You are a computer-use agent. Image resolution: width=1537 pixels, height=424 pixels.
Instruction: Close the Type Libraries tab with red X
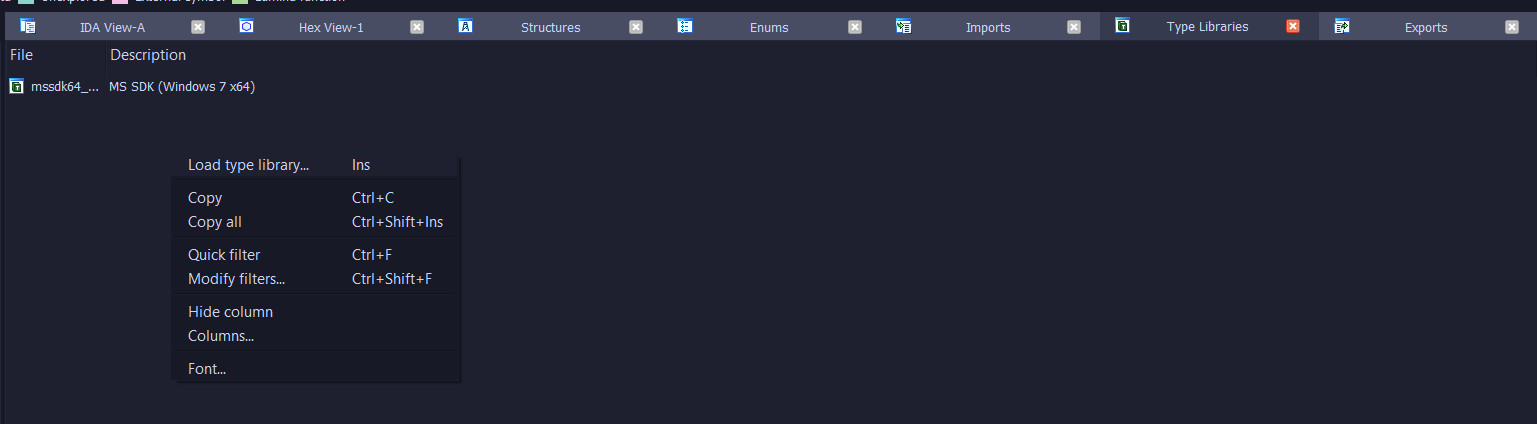click(x=1293, y=27)
